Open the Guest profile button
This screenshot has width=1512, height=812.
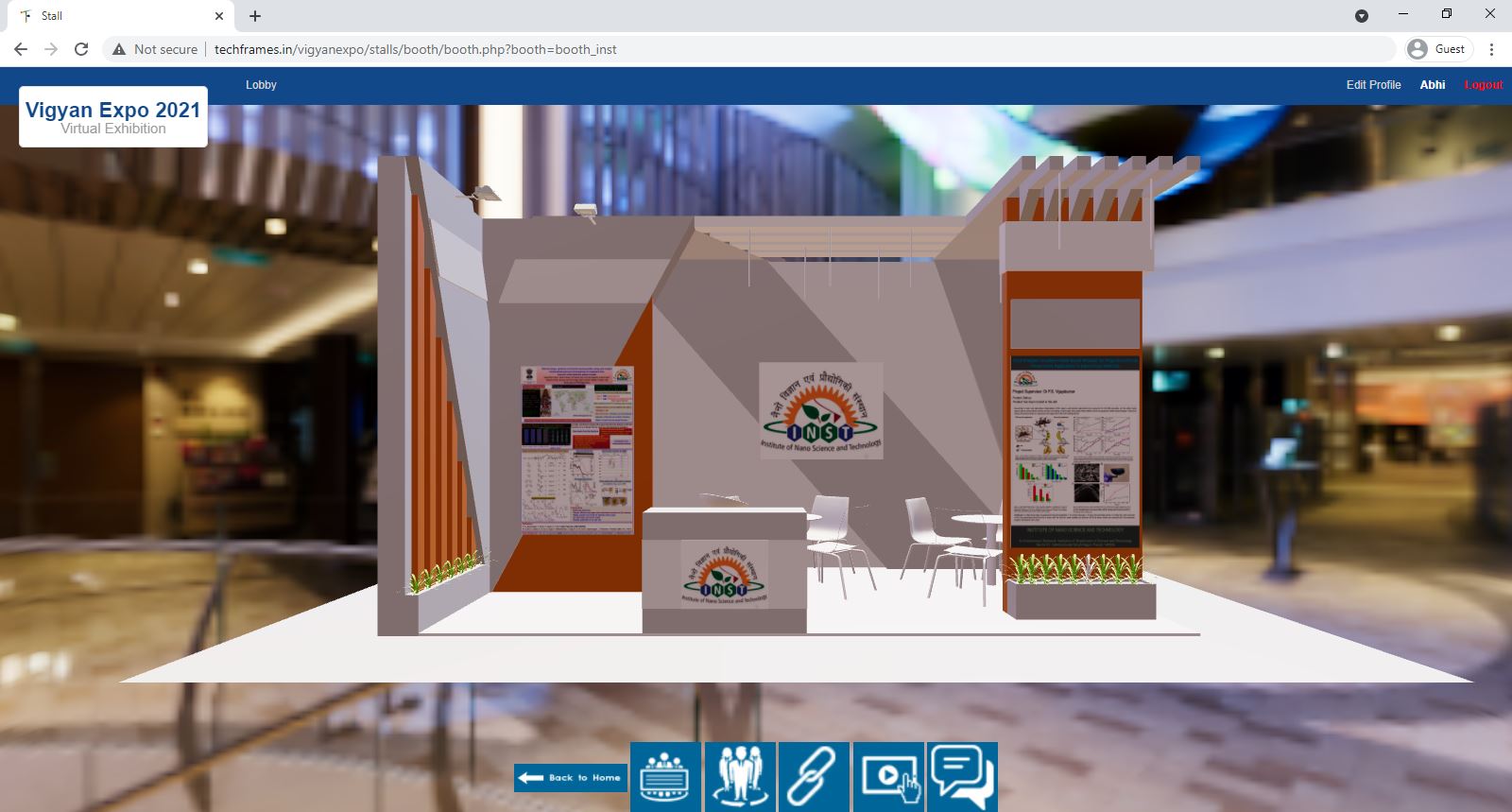point(1438,49)
